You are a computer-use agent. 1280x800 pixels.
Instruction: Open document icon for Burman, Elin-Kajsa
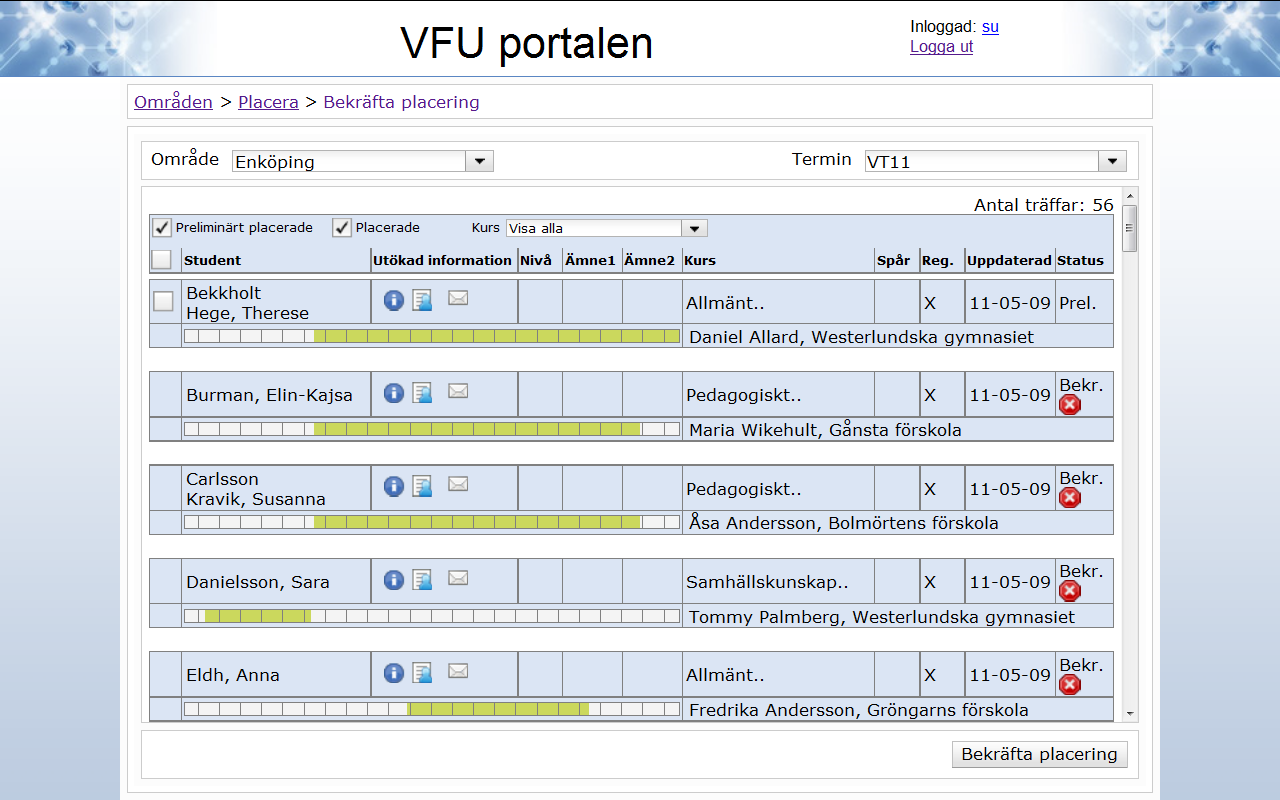point(422,393)
